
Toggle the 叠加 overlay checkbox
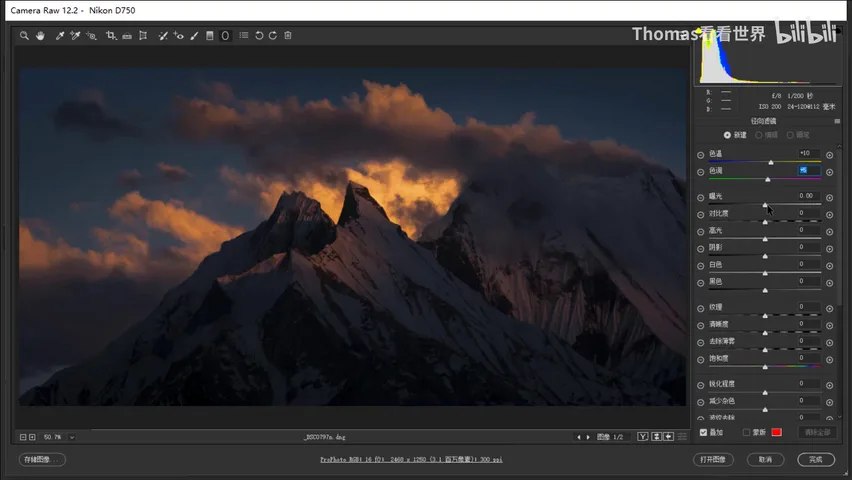(703, 432)
